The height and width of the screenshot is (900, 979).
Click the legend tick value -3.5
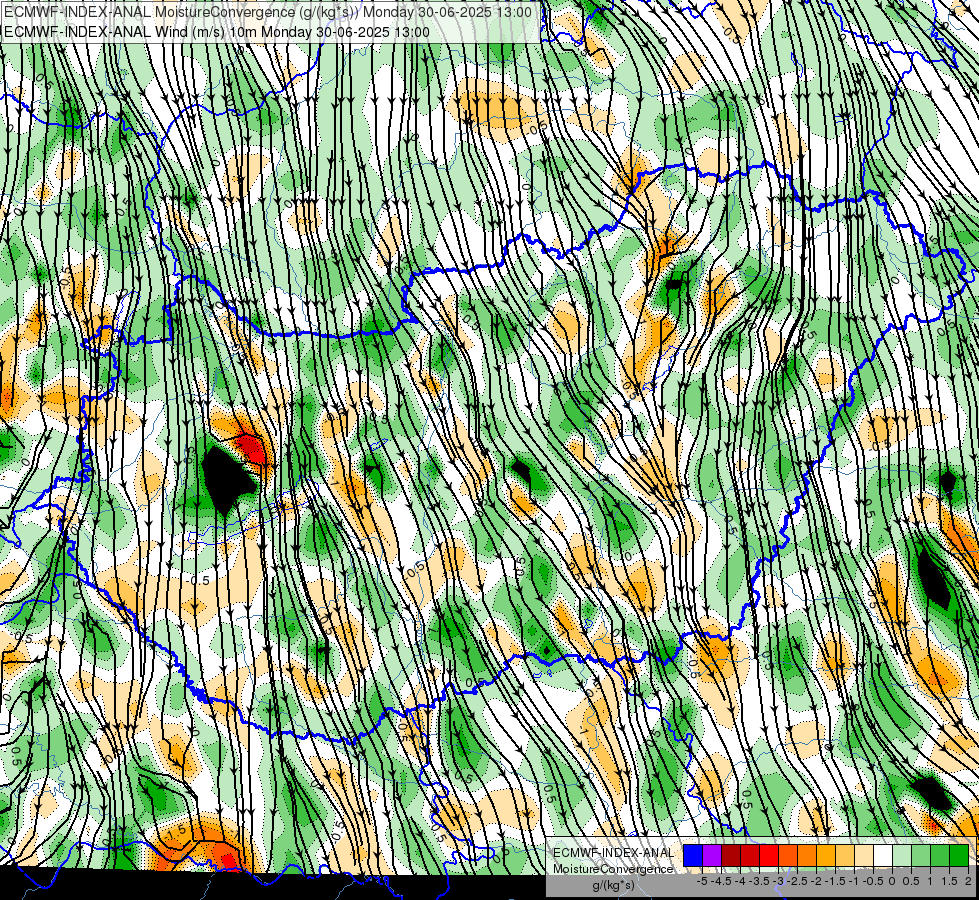point(759,881)
